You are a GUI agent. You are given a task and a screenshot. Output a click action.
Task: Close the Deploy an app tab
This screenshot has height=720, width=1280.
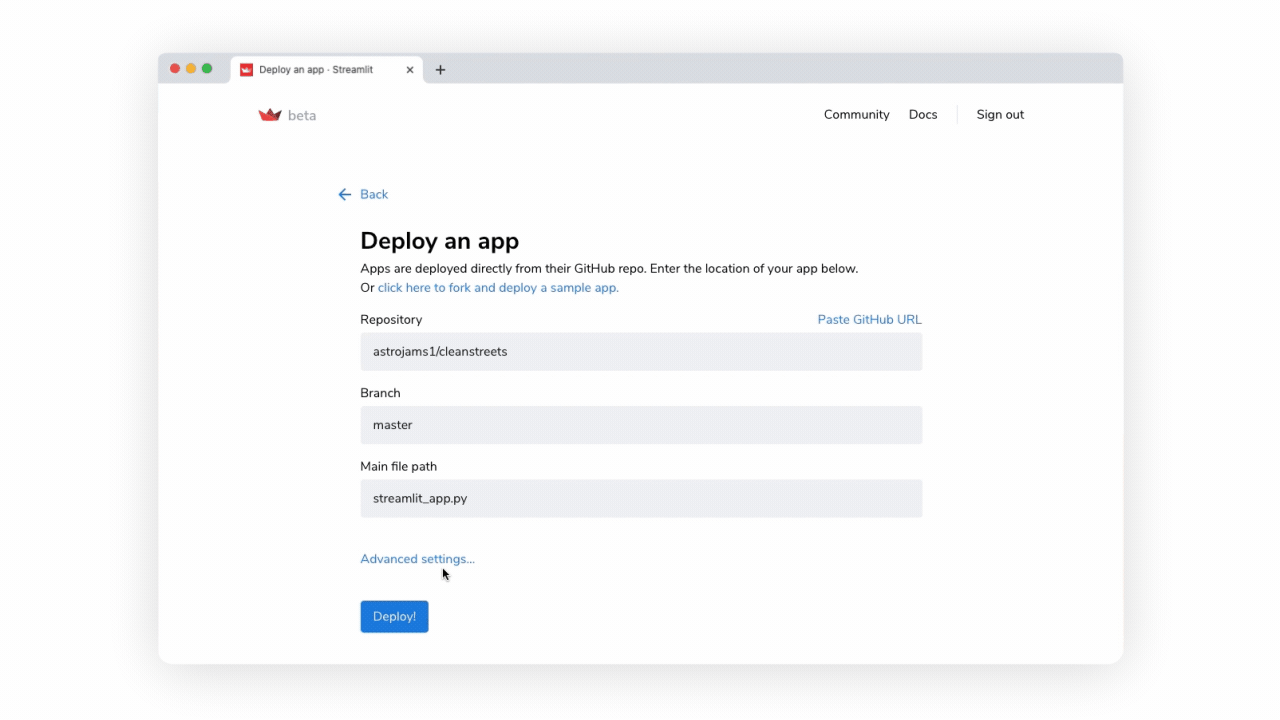[410, 70]
